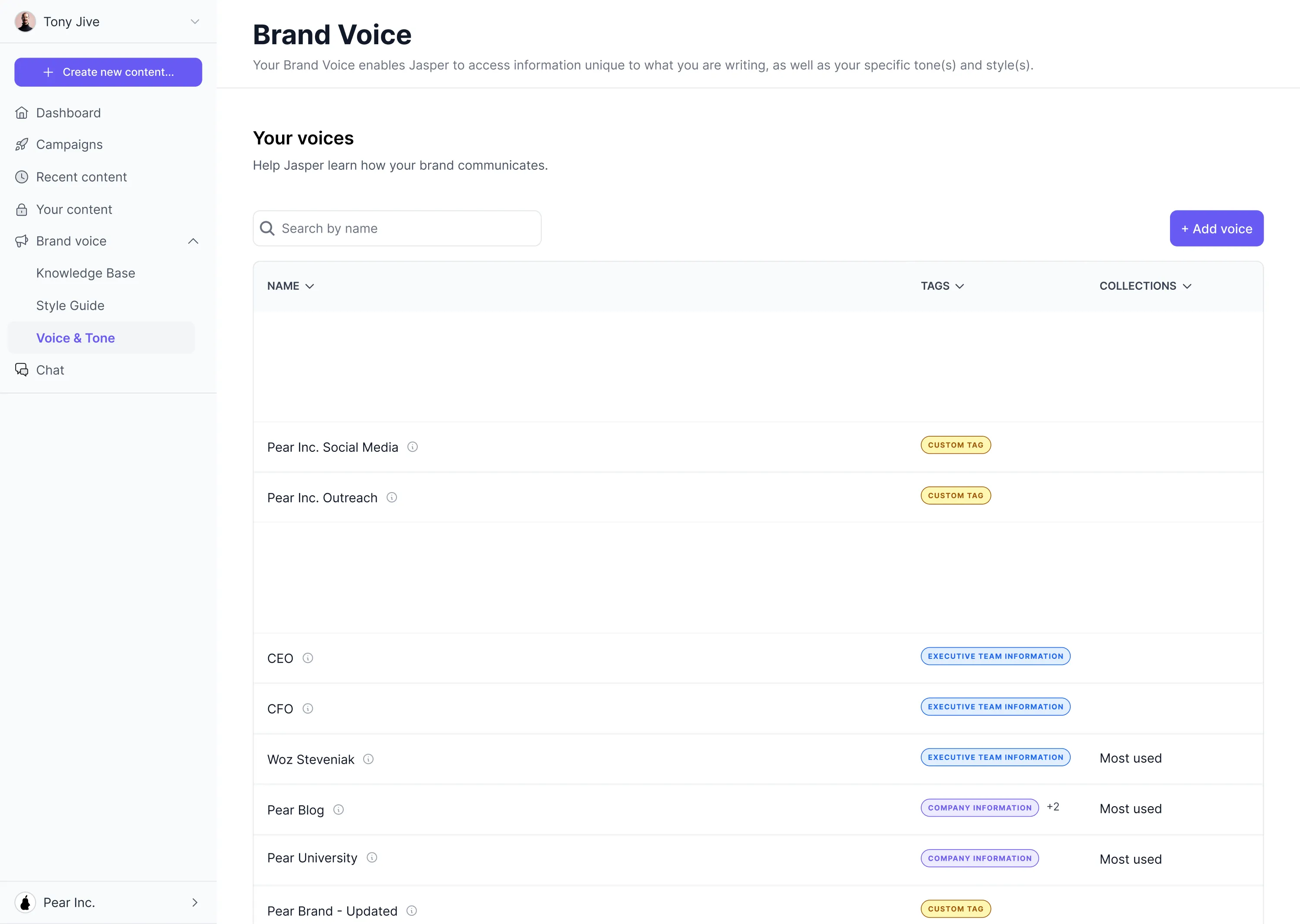Open the Style Guide menu item

70,305
